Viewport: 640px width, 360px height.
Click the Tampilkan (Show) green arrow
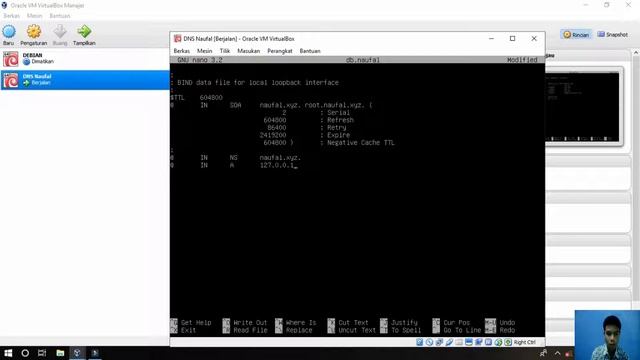pos(84,35)
